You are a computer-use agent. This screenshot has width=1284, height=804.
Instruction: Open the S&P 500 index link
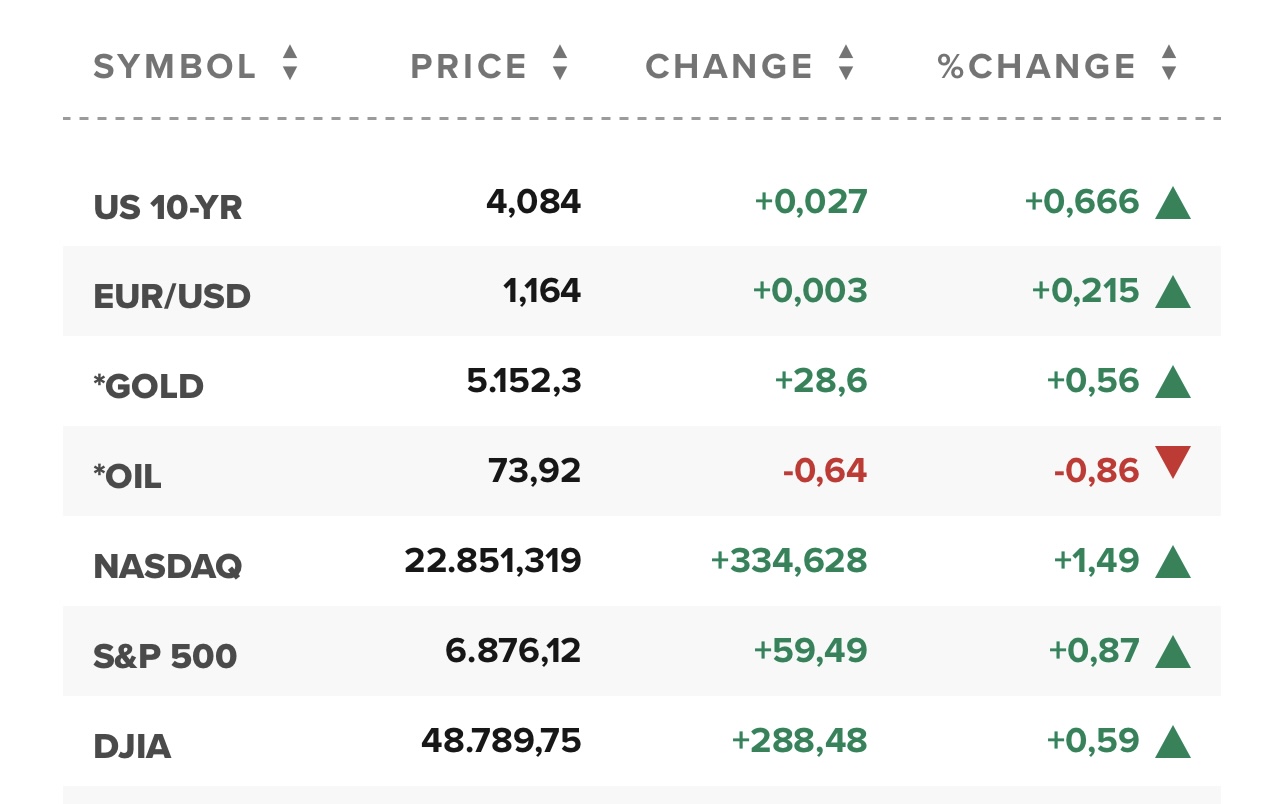[165, 657]
